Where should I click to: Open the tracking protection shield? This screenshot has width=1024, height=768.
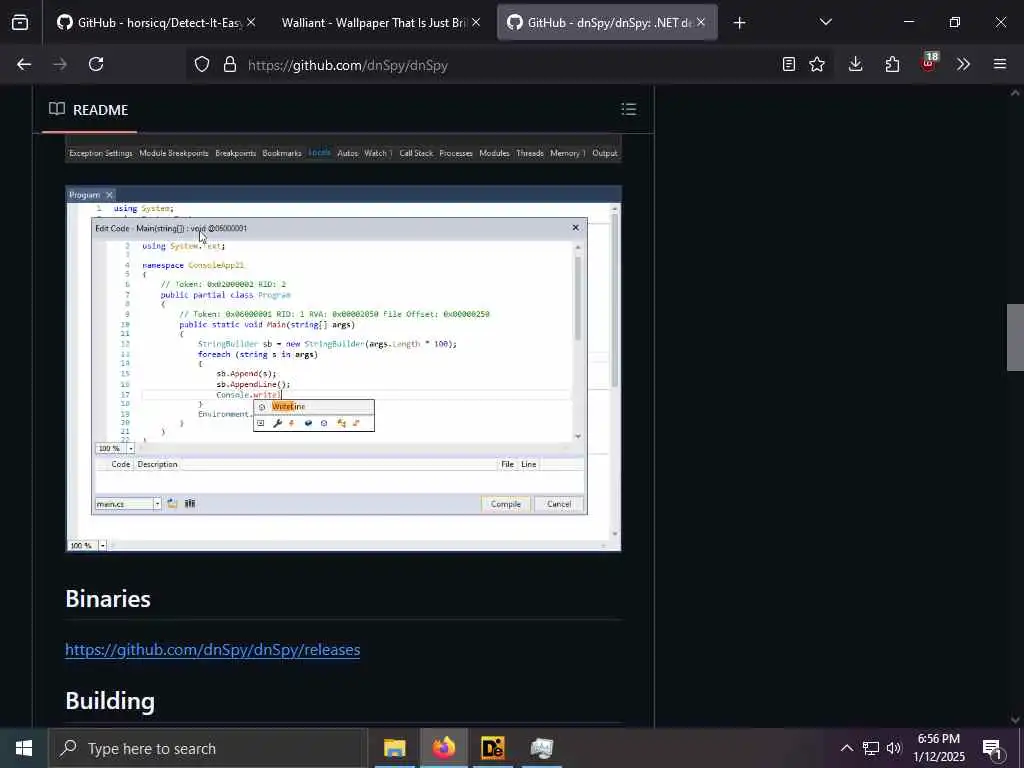[x=202, y=65]
